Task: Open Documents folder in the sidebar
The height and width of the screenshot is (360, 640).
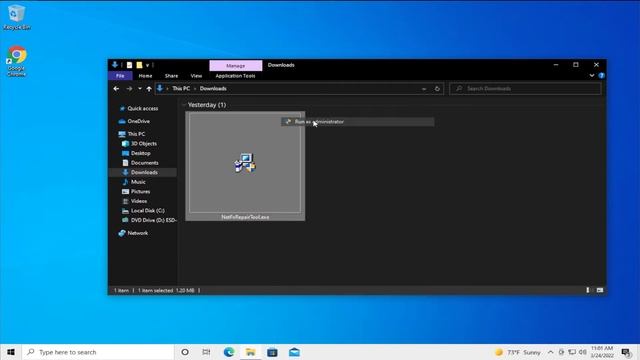Action: (x=144, y=163)
